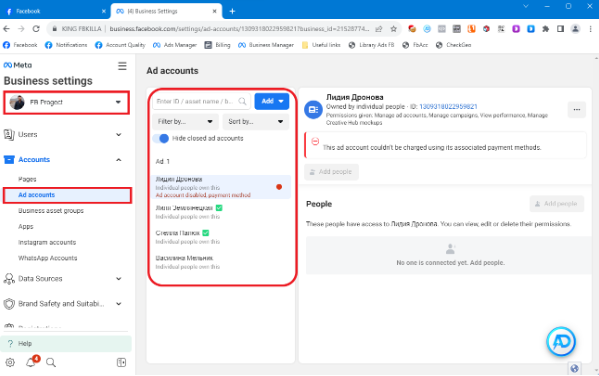This screenshot has height=376, width=599.
Task: Open the Ads Manager bookmark
Action: (x=175, y=45)
